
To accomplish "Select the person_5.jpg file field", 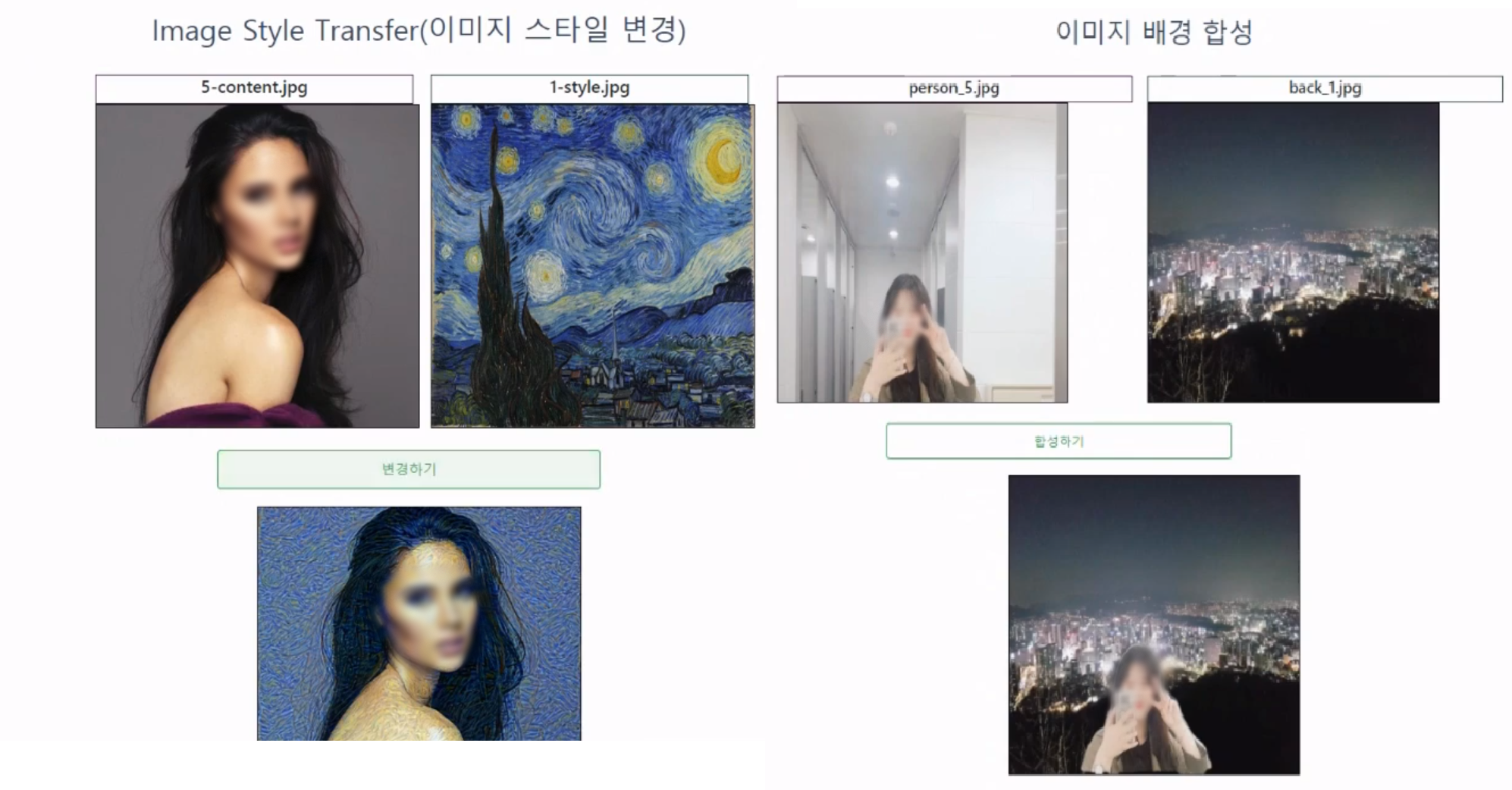I will pos(954,88).
